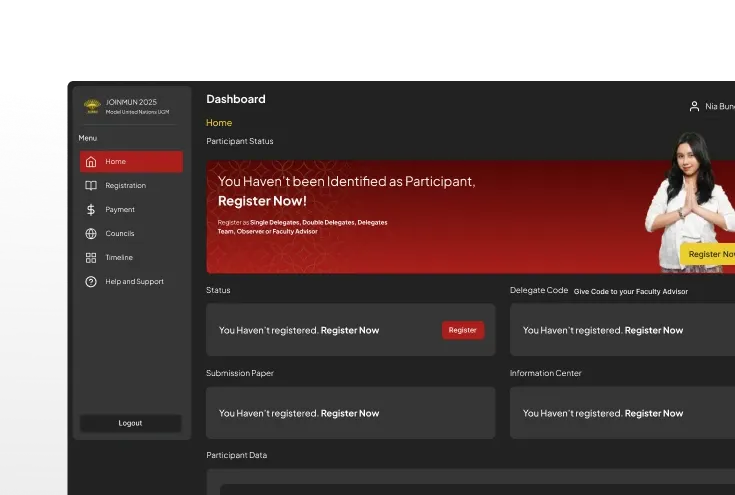This screenshot has width=735, height=495.
Task: Click the Help and Support question icon
Action: (91, 282)
